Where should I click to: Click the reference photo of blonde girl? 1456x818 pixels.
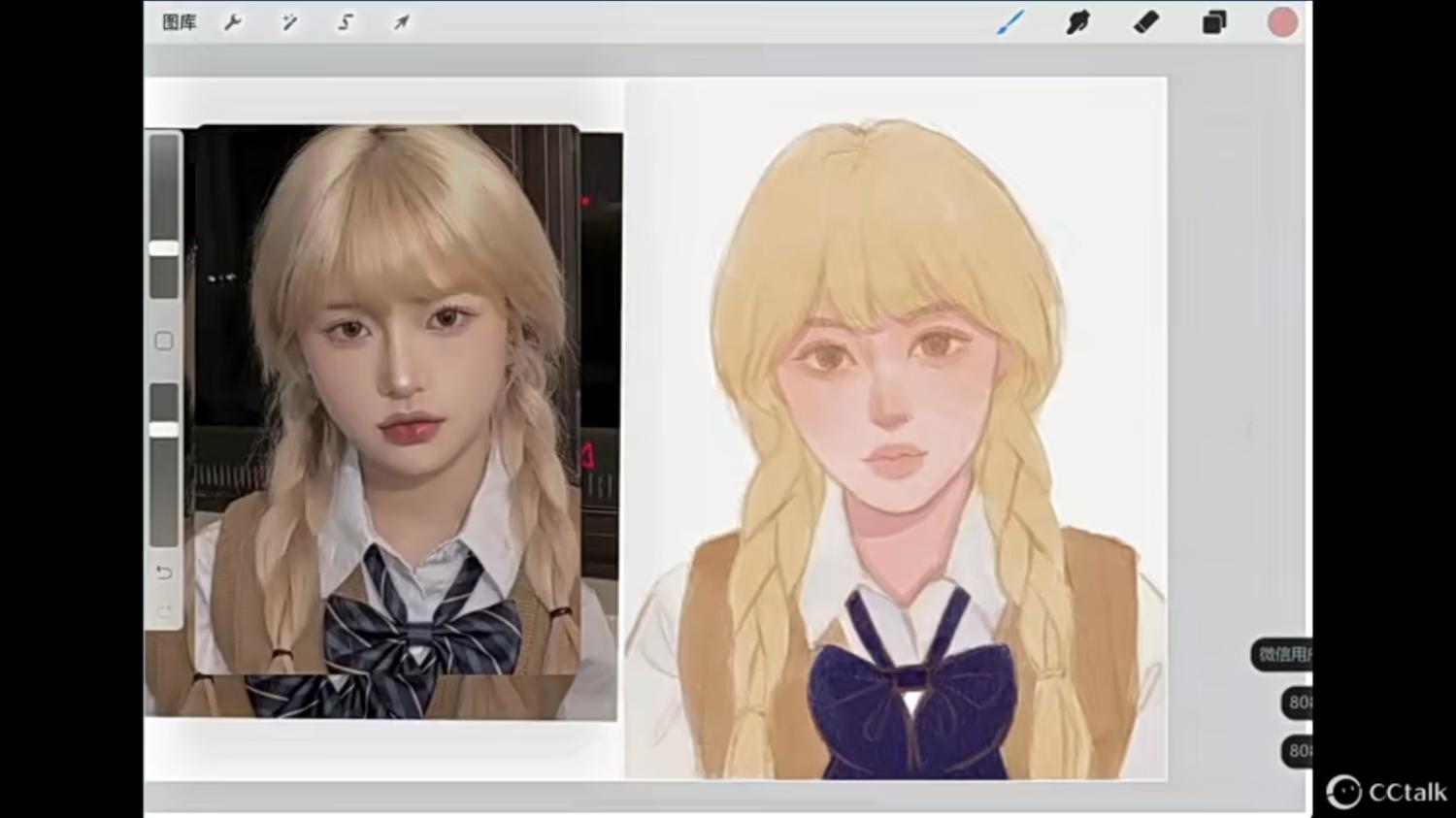(388, 399)
